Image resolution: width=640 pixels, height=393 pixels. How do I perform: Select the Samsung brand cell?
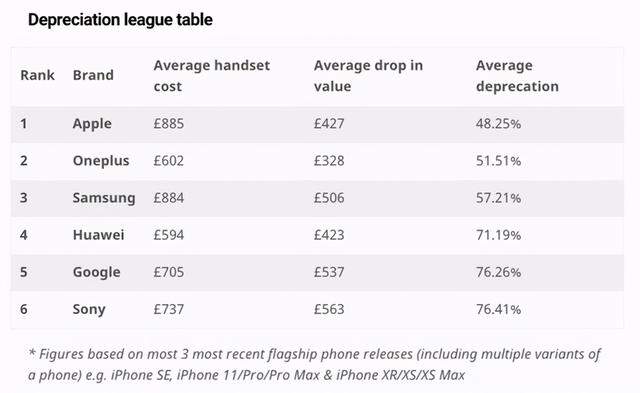(x=104, y=198)
